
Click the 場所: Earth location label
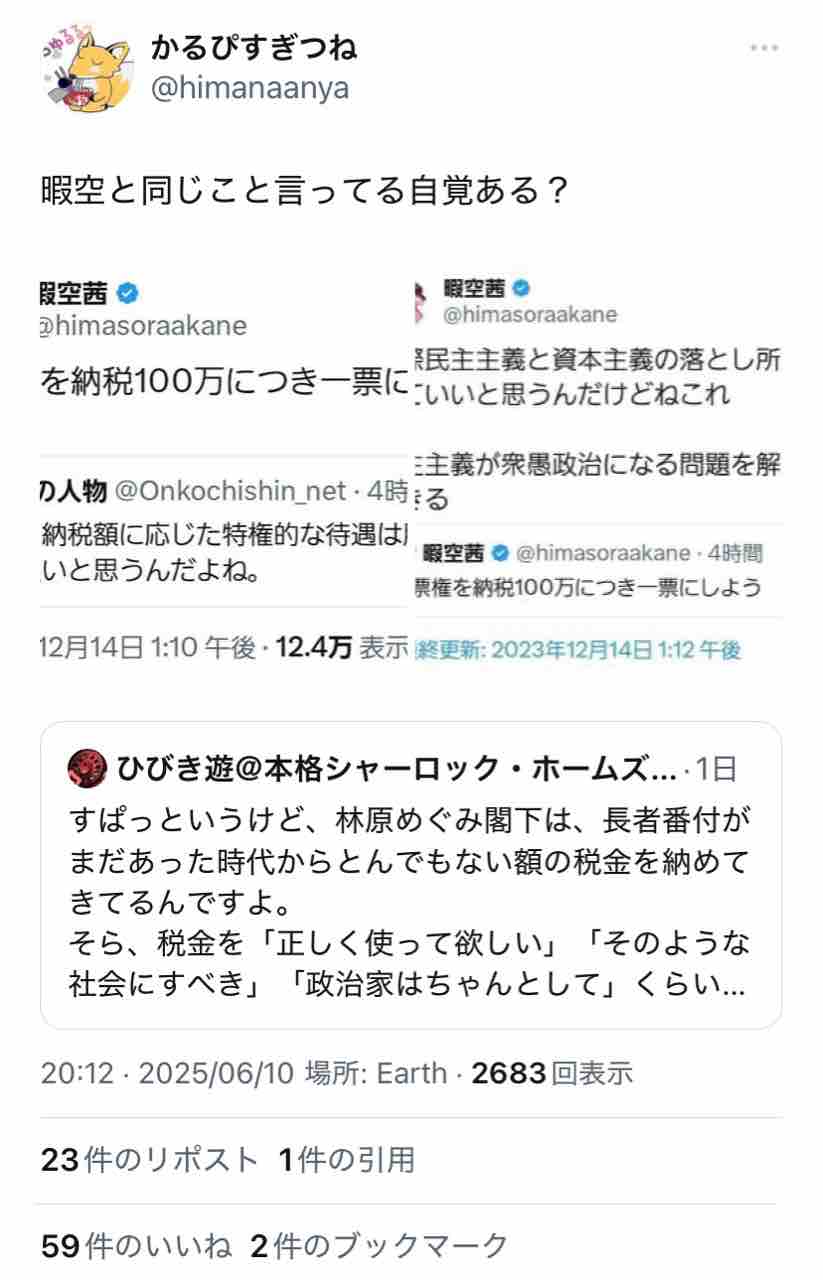[375, 1074]
